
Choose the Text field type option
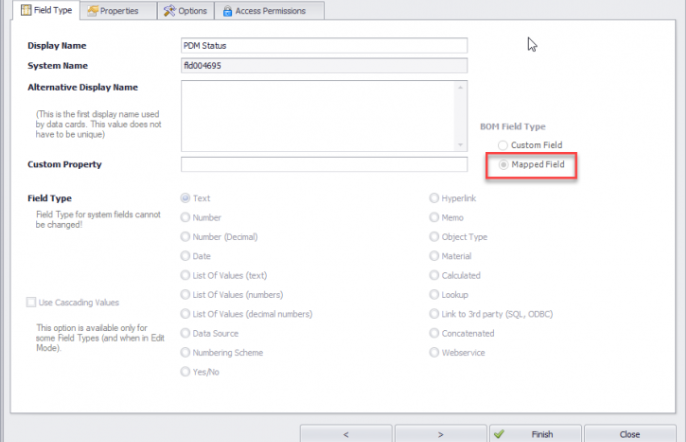coord(185,198)
